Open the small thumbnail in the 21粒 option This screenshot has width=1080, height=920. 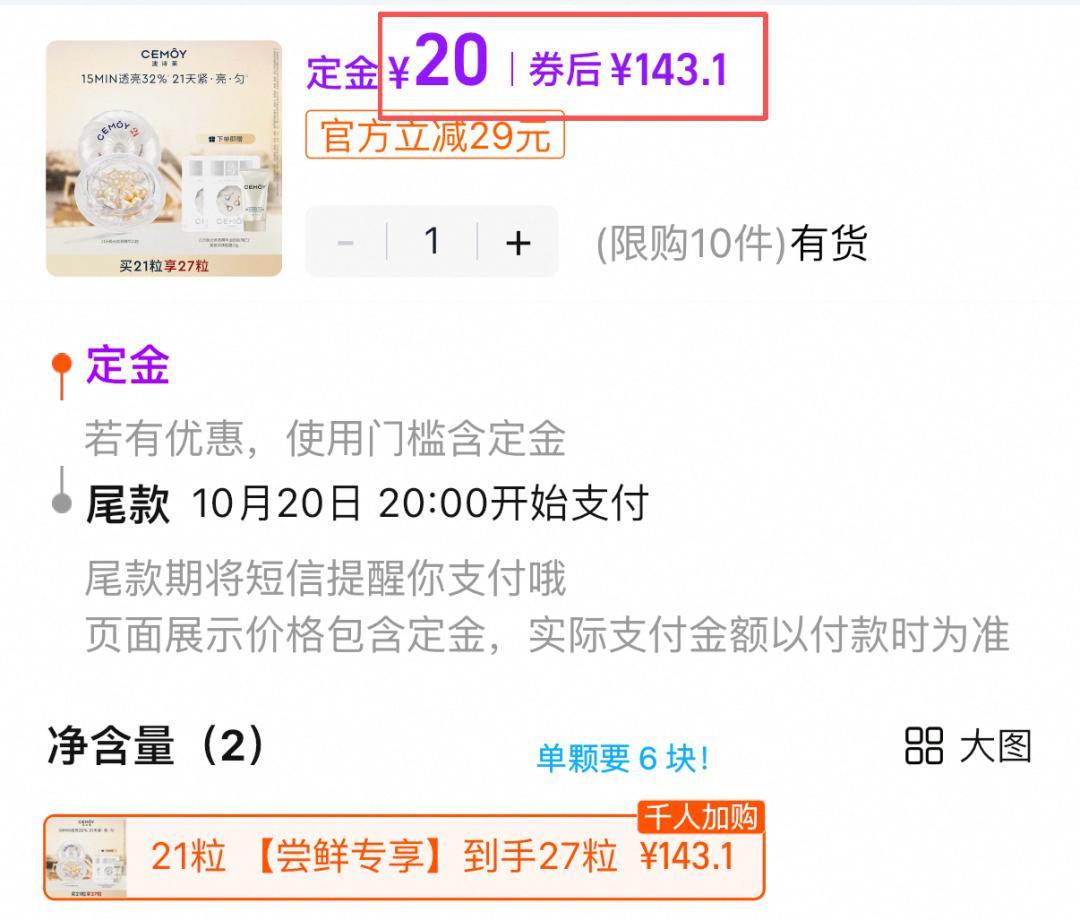87,857
